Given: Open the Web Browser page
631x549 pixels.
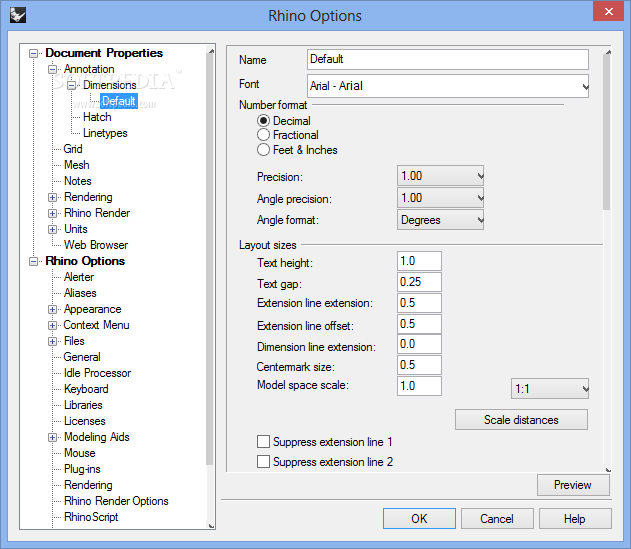Looking at the screenshot, I should [96, 245].
